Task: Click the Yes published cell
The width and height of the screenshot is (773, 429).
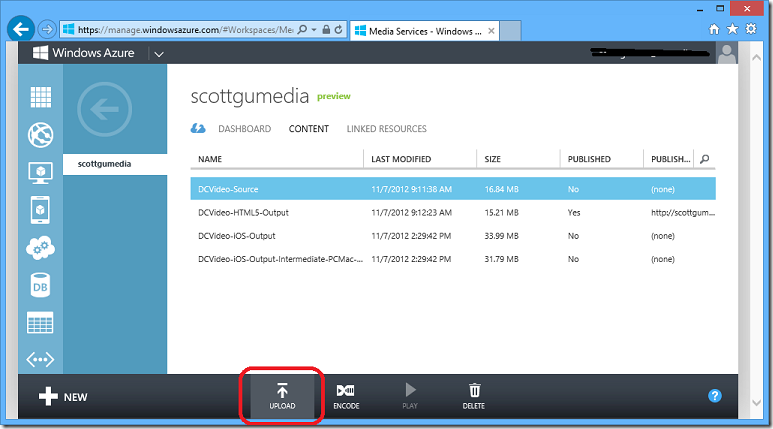Action: pos(574,213)
